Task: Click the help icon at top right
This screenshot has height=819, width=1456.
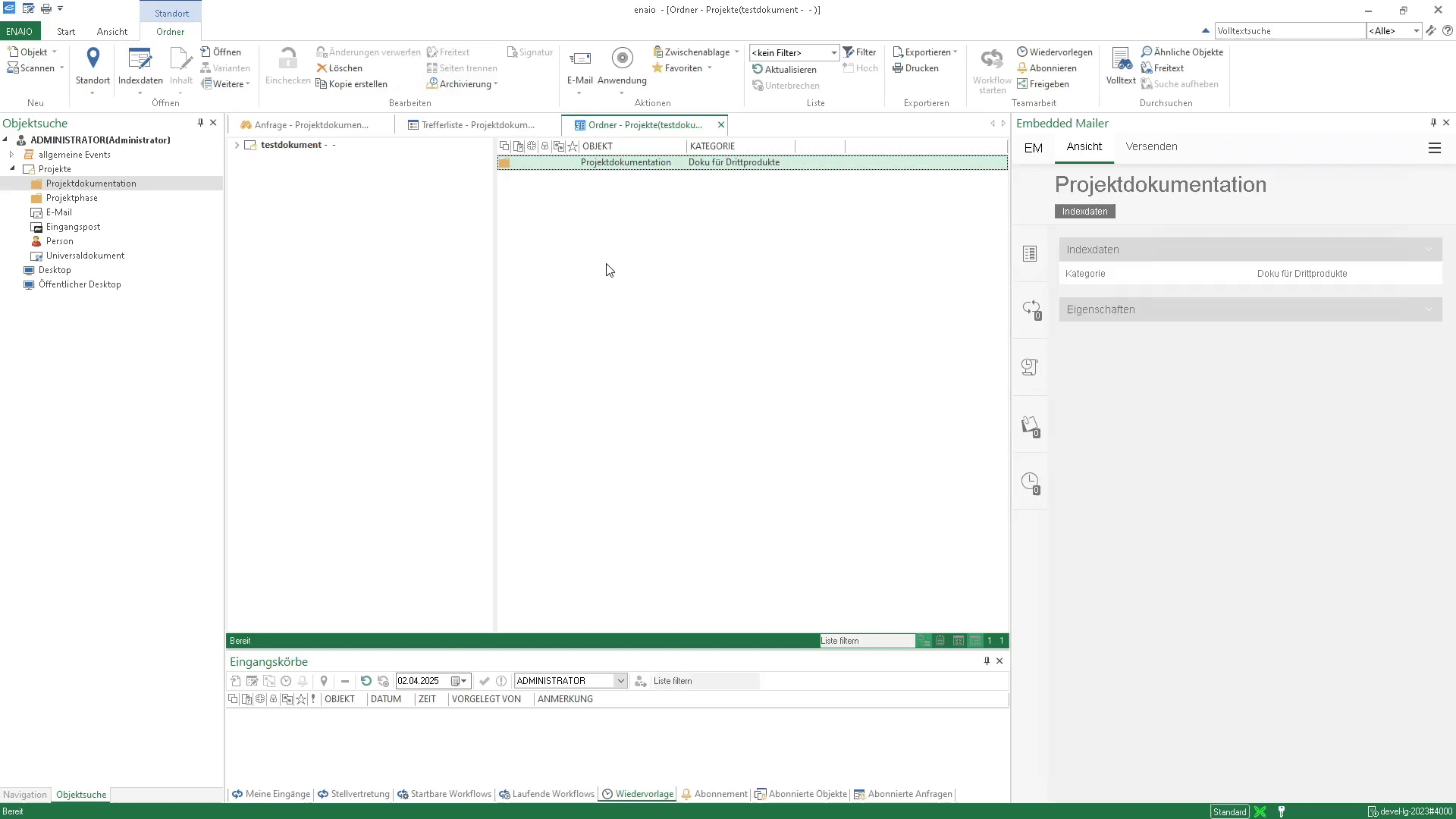Action: 1447,31
